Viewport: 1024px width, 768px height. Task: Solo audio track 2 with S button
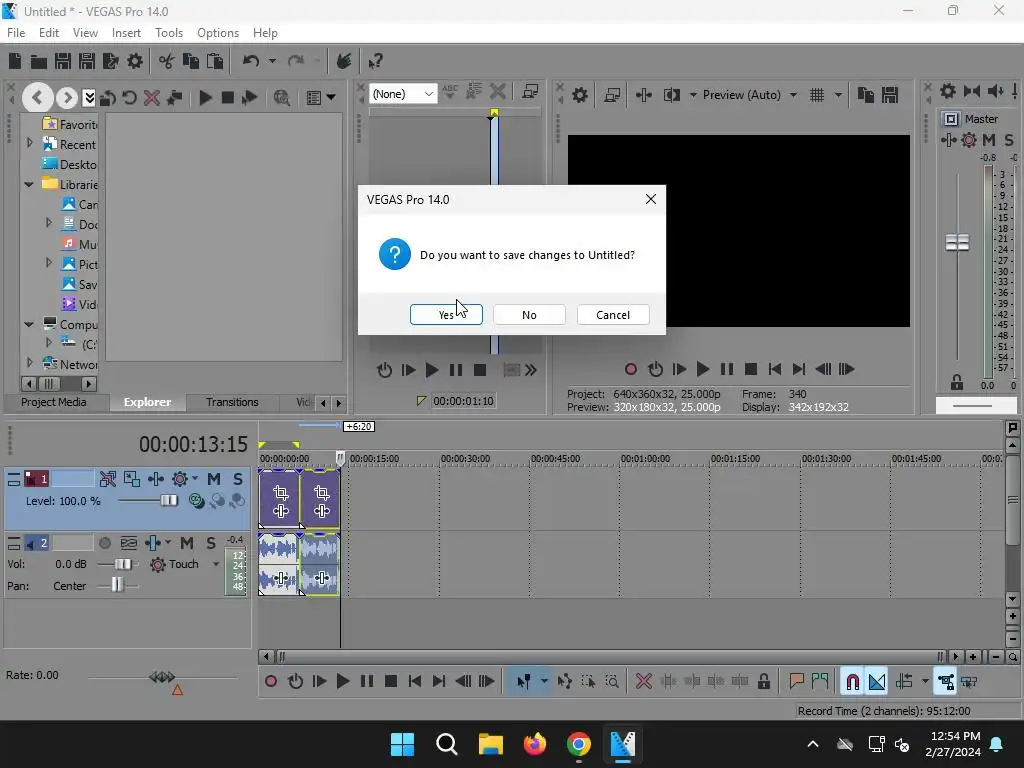click(210, 543)
